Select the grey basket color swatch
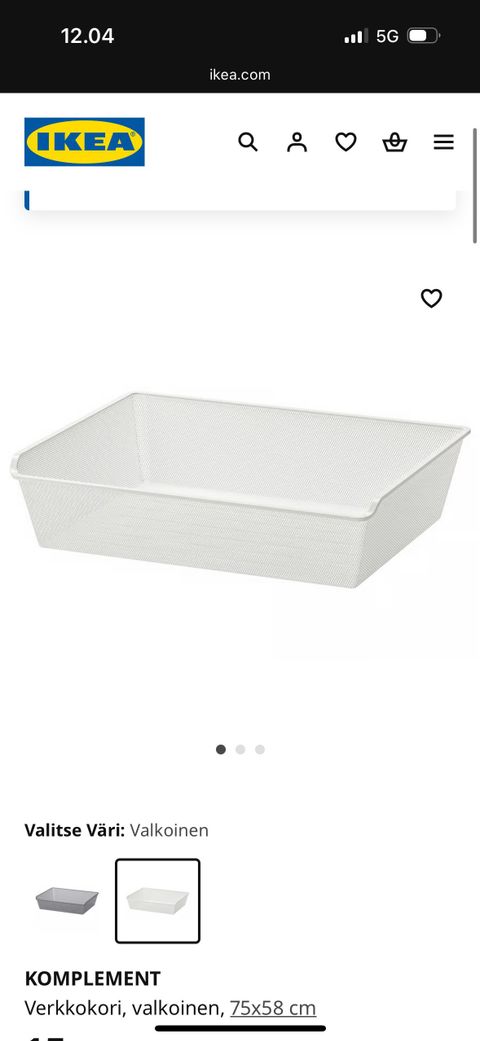Image resolution: width=480 pixels, height=1041 pixels. click(x=66, y=901)
